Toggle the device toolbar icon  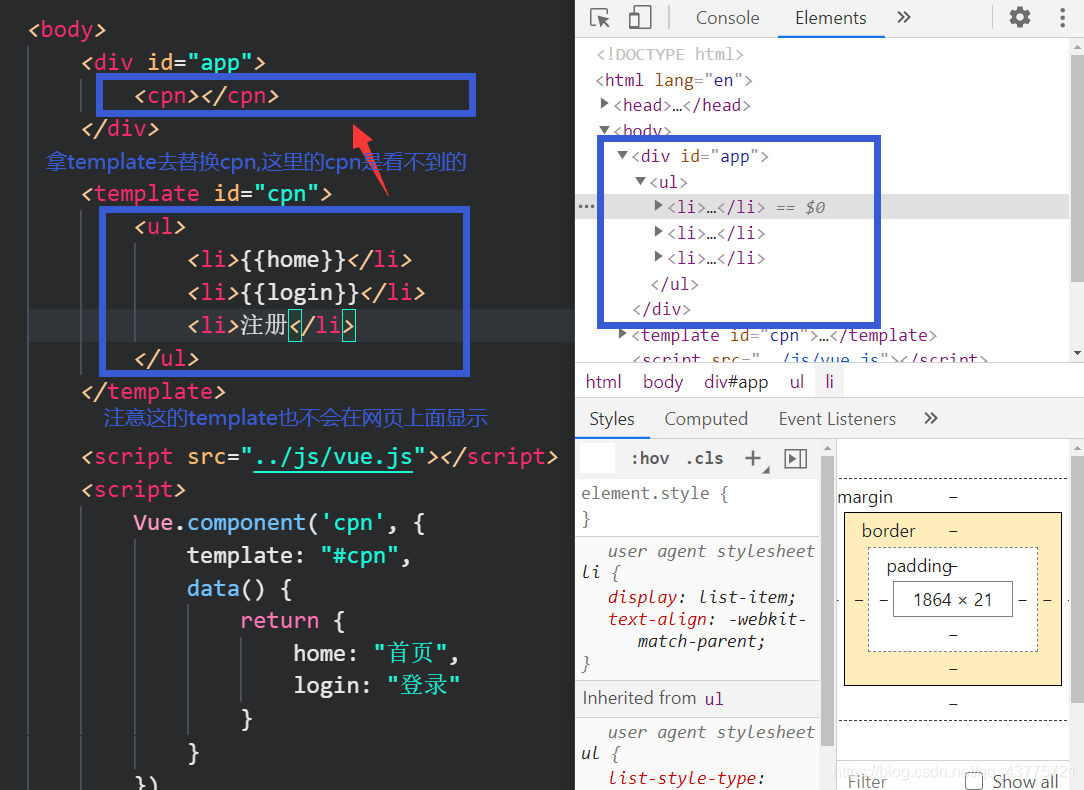coord(640,18)
